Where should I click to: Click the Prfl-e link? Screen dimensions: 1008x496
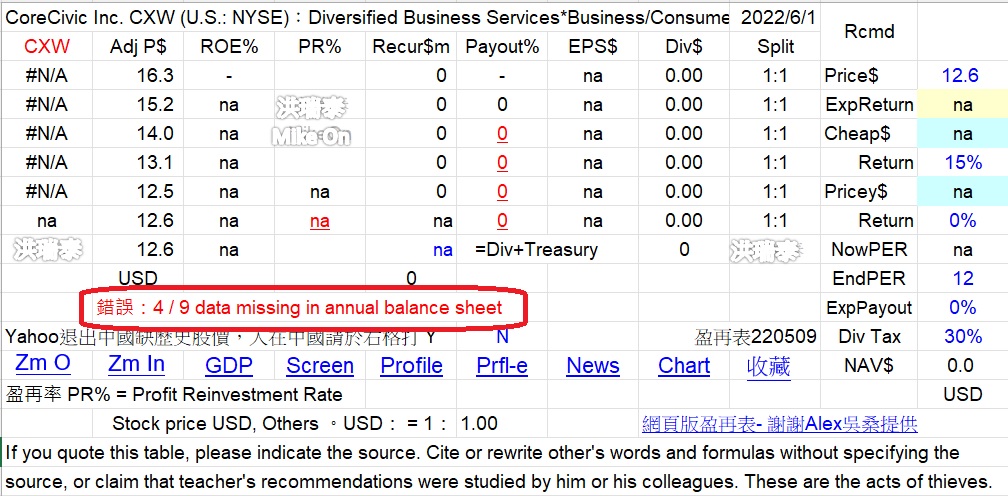(502, 366)
